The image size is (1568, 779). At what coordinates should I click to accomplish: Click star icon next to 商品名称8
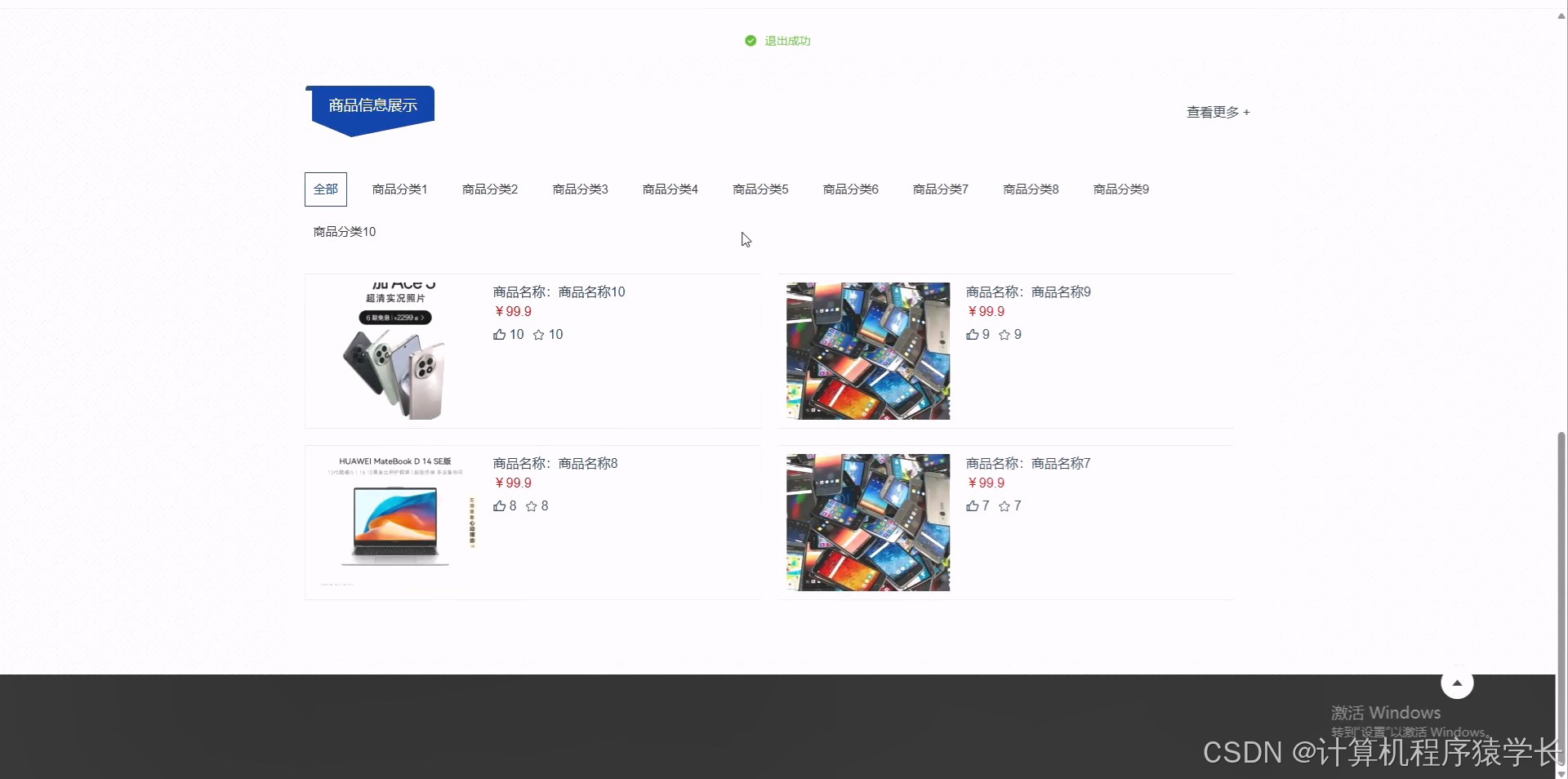[530, 505]
